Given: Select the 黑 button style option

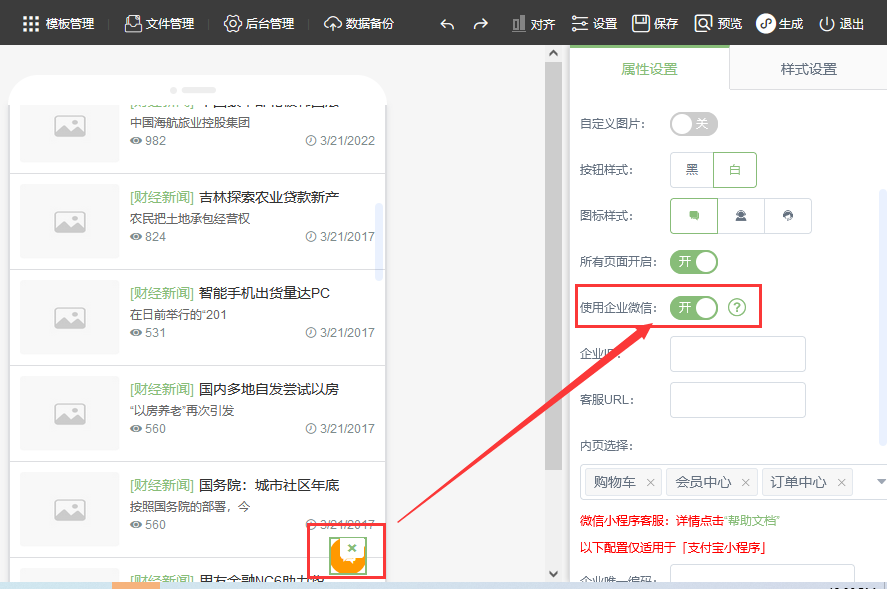Looking at the screenshot, I should (691, 170).
